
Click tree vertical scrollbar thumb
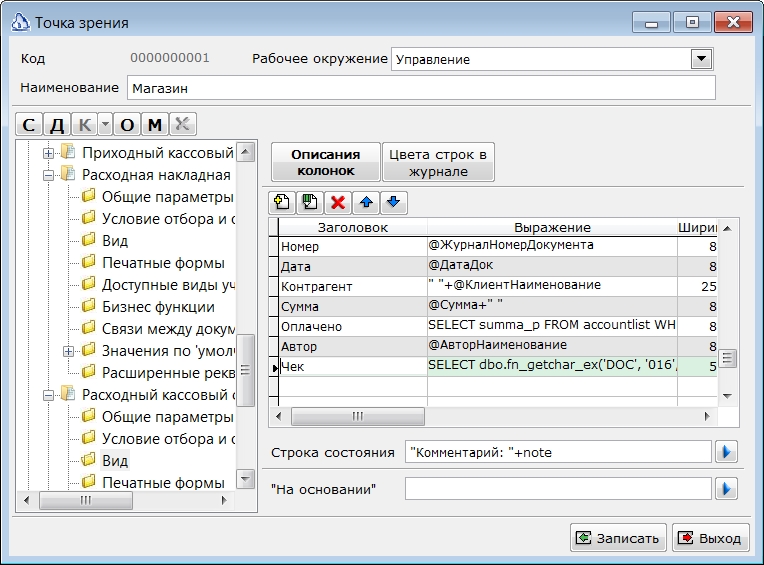tap(245, 370)
